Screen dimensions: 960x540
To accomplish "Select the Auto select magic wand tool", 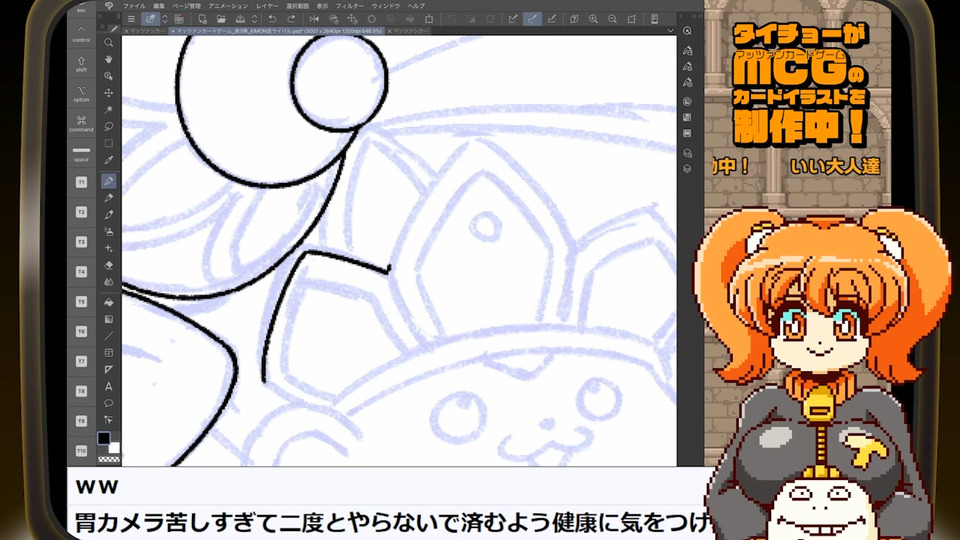I will (108, 110).
